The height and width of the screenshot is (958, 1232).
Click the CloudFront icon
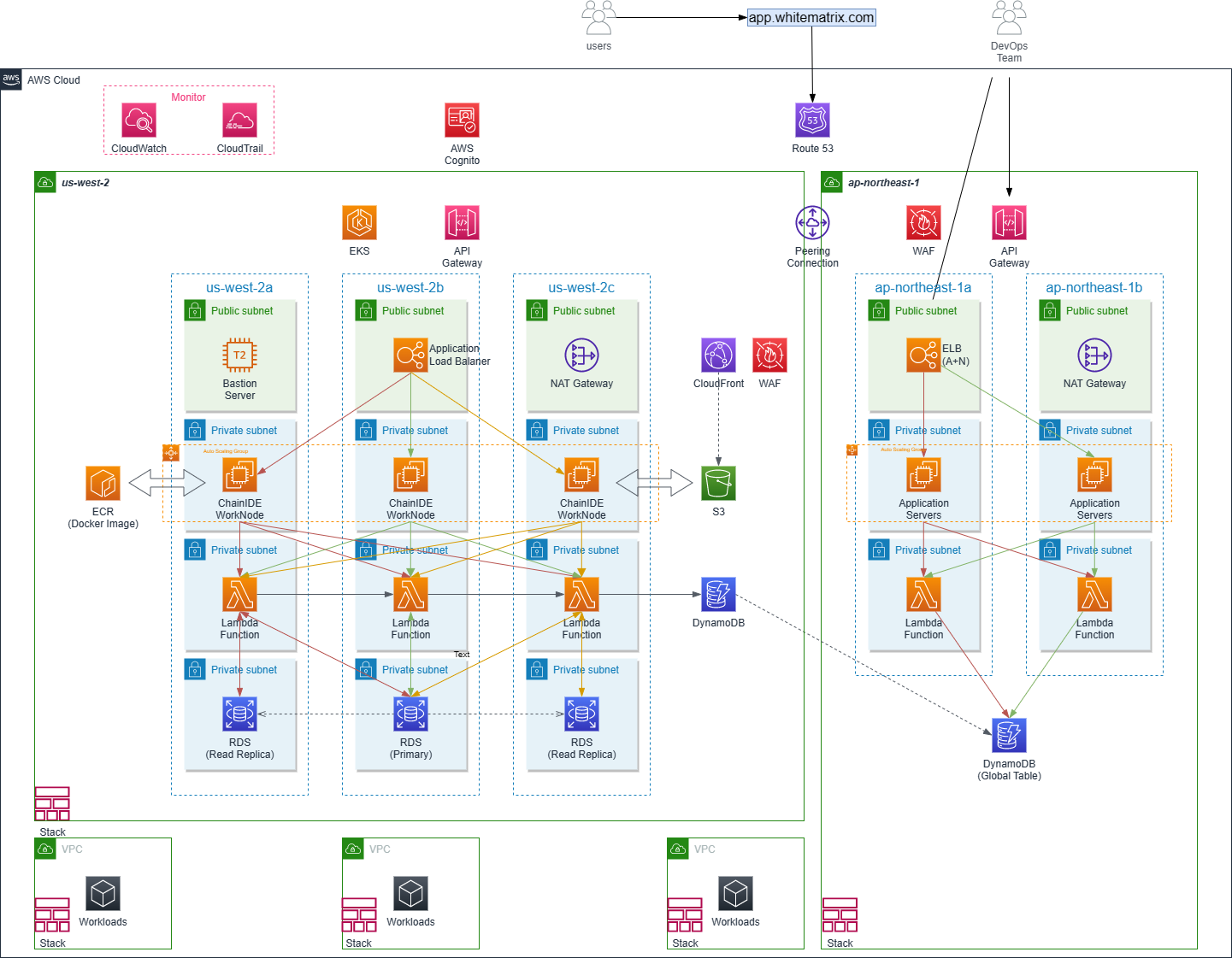718,356
